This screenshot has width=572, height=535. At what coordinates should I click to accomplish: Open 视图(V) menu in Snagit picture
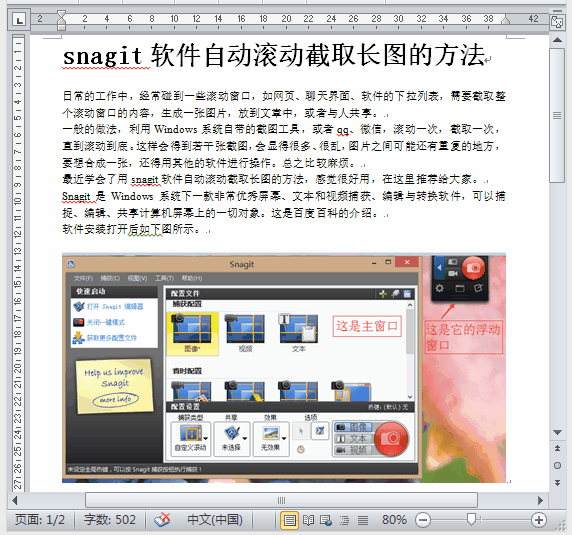coord(137,278)
